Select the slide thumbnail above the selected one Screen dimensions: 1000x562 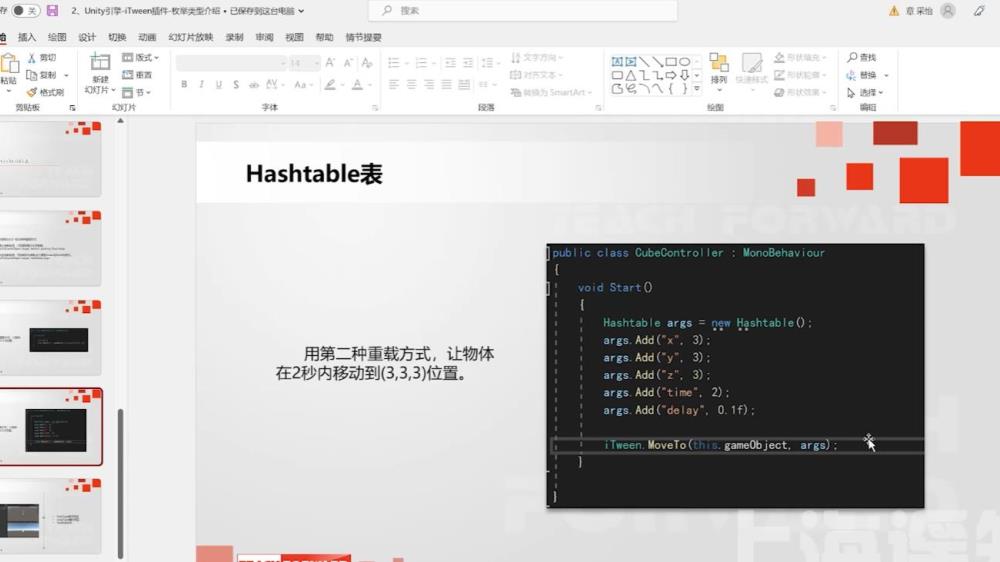pyautogui.click(x=50, y=337)
